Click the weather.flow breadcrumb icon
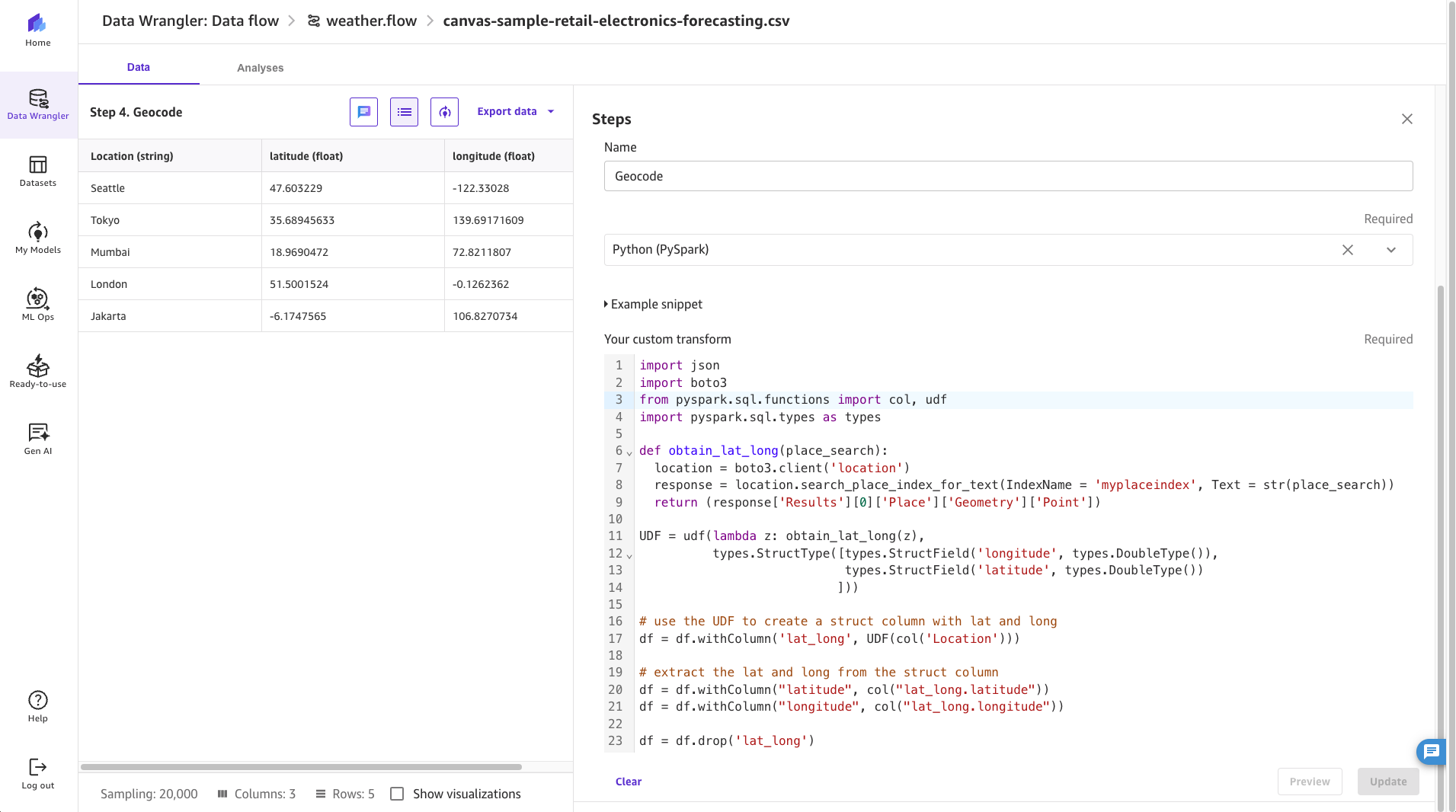The height and width of the screenshot is (812, 1456). click(313, 21)
